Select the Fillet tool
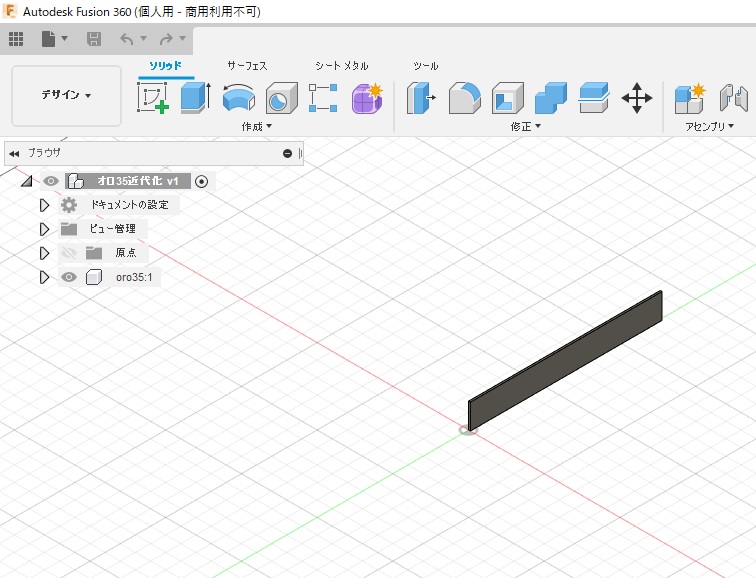756x578 pixels. pyautogui.click(x=464, y=98)
